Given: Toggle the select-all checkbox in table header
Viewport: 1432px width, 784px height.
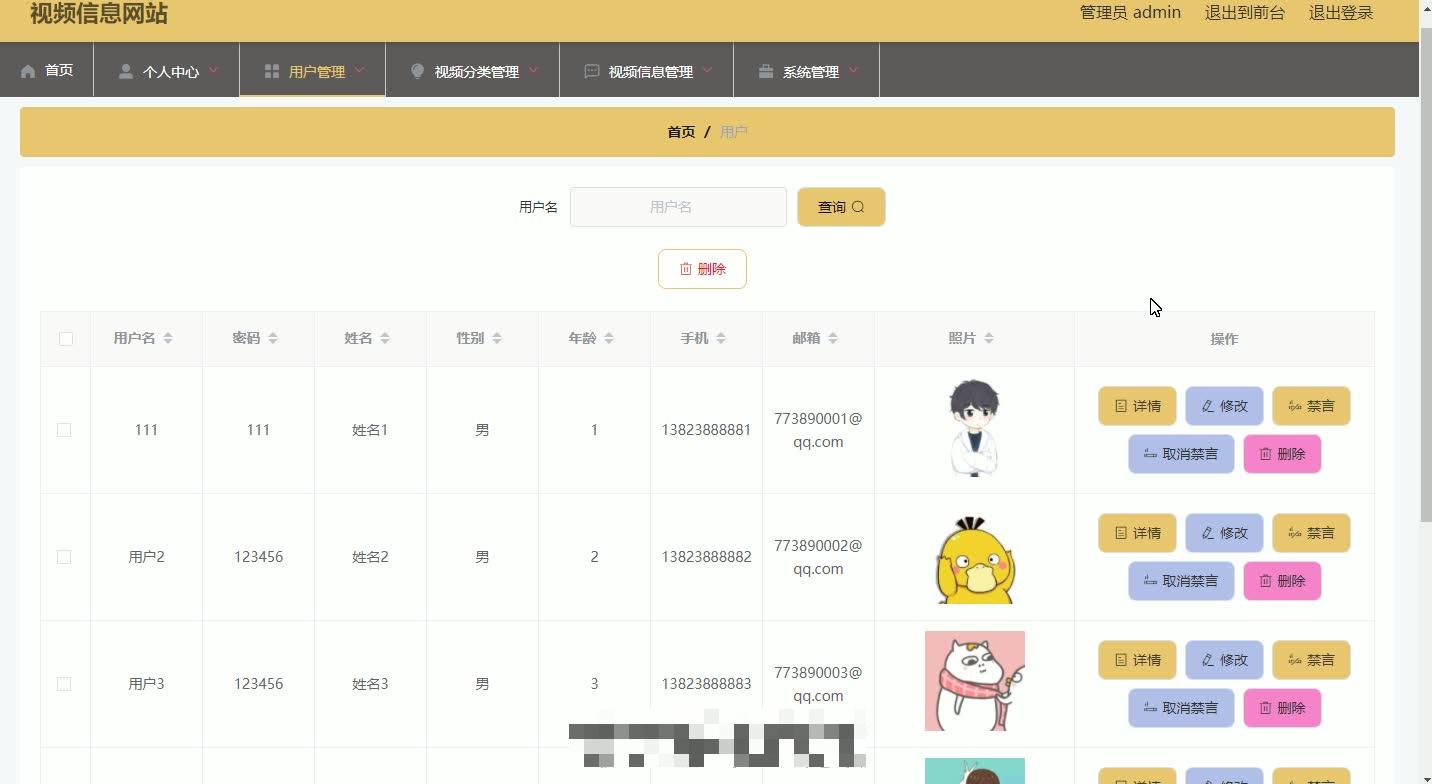Looking at the screenshot, I should 66,338.
